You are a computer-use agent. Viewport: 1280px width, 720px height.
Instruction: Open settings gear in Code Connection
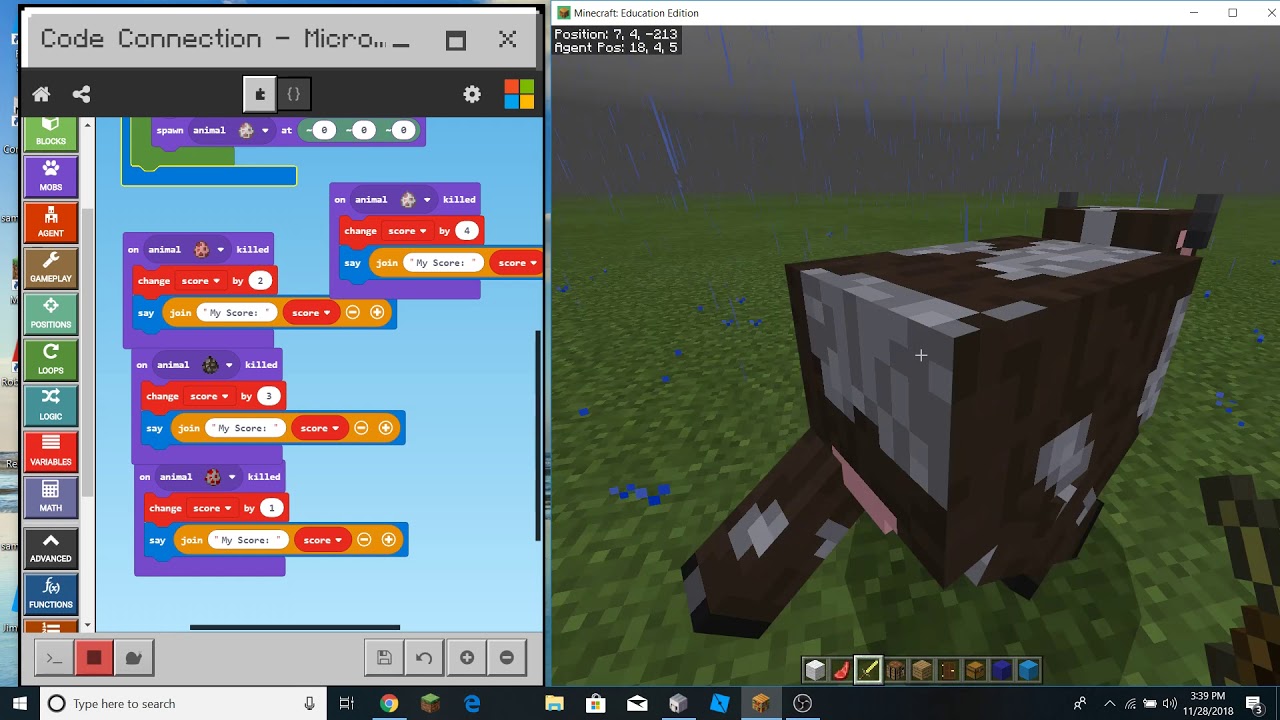pos(472,94)
